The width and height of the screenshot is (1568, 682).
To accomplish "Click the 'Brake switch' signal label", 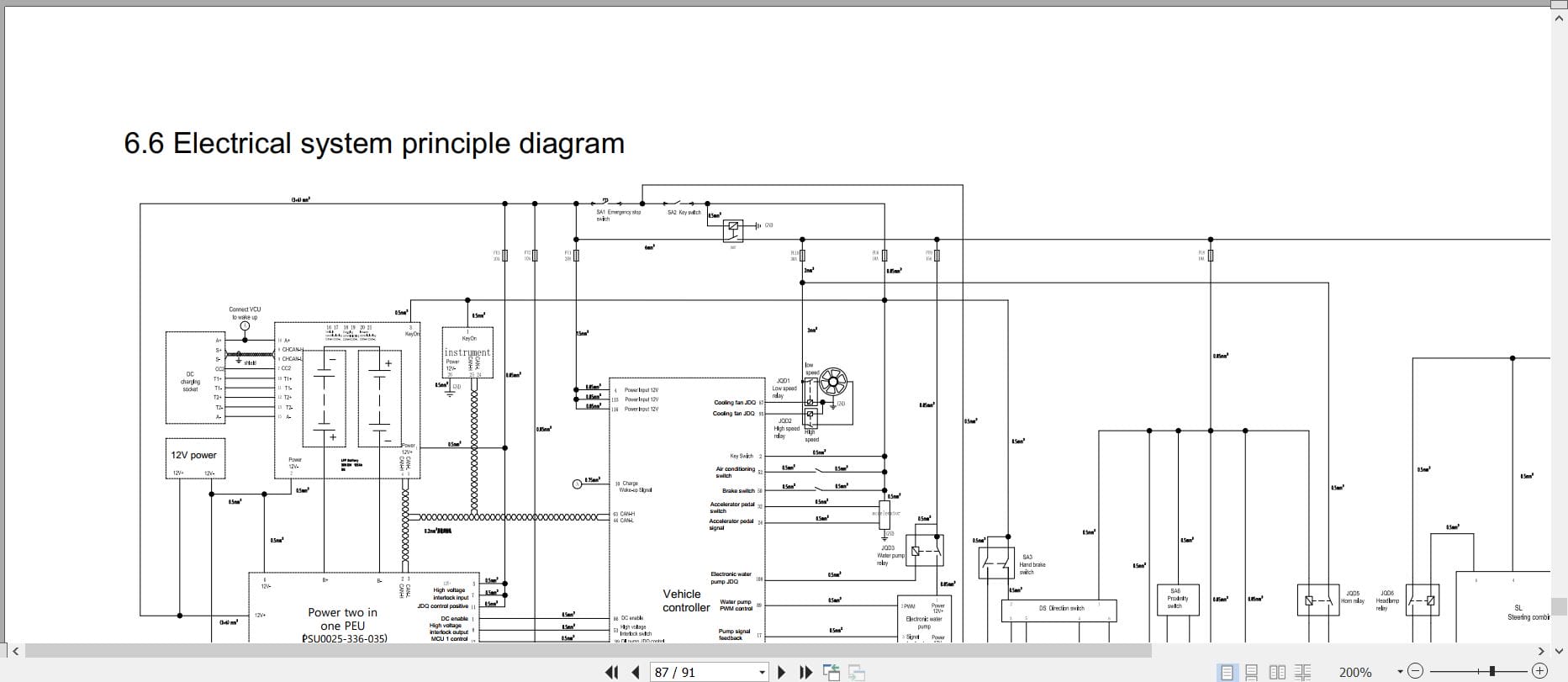I will (x=738, y=490).
